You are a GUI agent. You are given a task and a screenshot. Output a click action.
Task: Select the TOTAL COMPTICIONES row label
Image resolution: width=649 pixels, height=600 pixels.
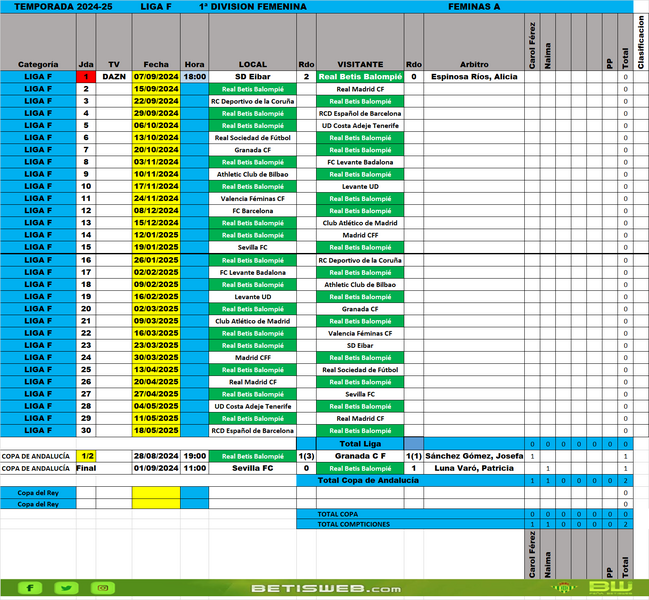click(x=353, y=524)
